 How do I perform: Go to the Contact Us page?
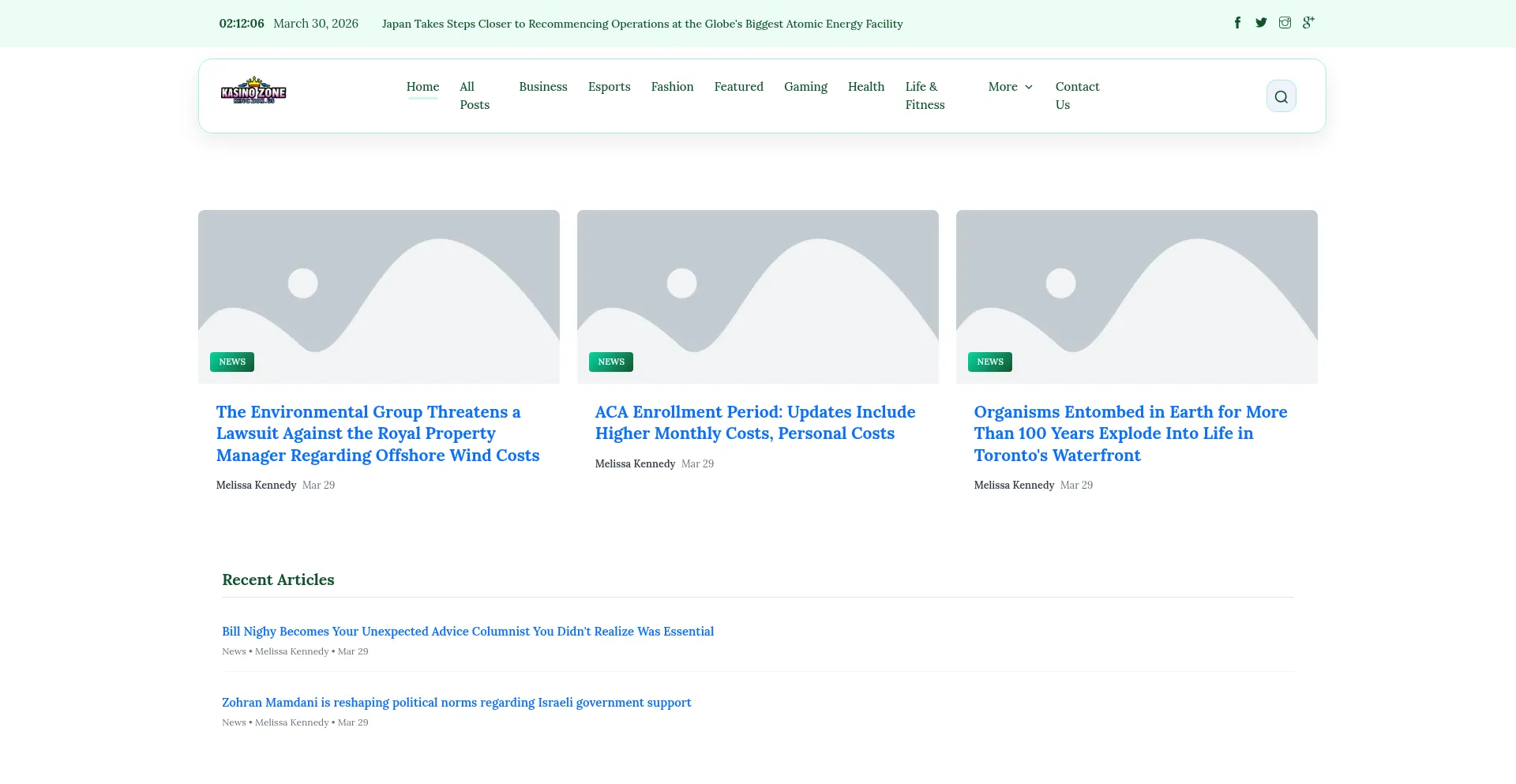pyautogui.click(x=1077, y=96)
